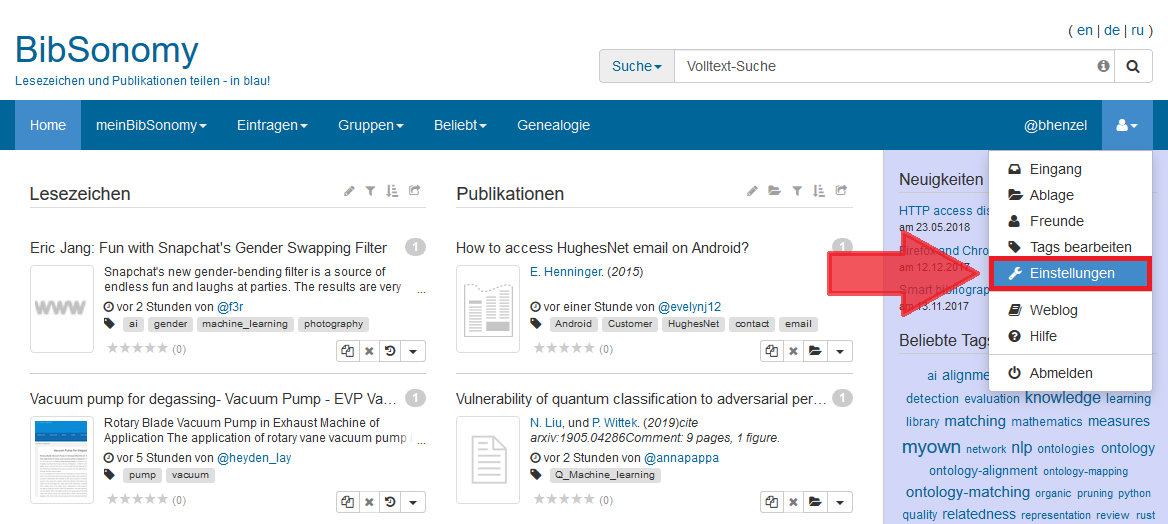
Task: Copy the Eric Jang Snapchat bookmark post
Action: (x=347, y=351)
